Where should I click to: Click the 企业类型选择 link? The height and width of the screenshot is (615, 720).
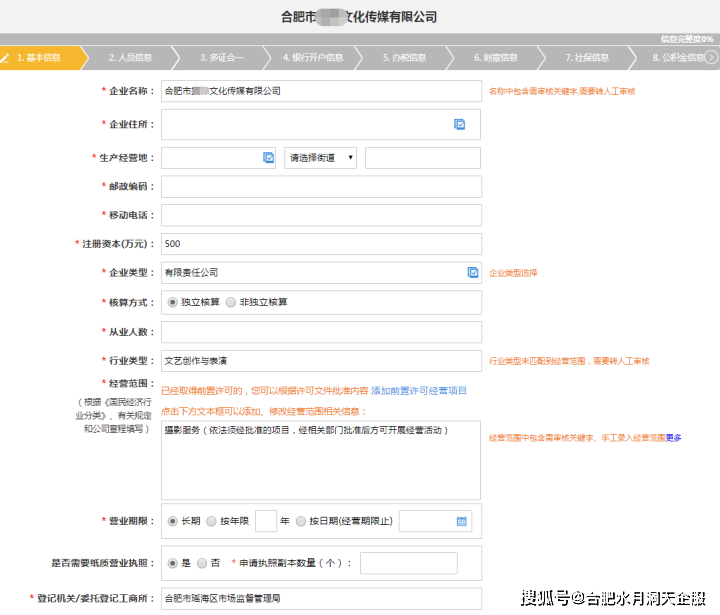(513, 273)
